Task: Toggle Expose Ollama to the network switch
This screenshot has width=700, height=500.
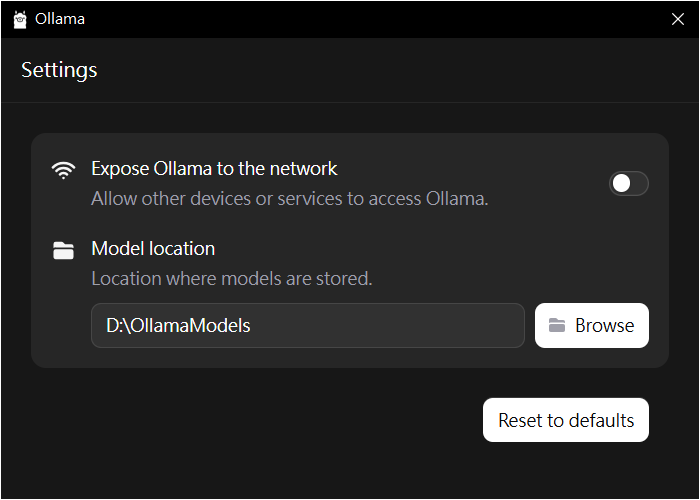Action: (x=629, y=183)
